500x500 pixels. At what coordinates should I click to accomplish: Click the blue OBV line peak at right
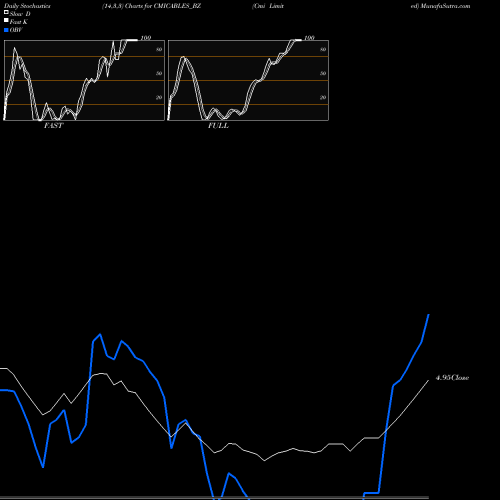tap(428, 315)
